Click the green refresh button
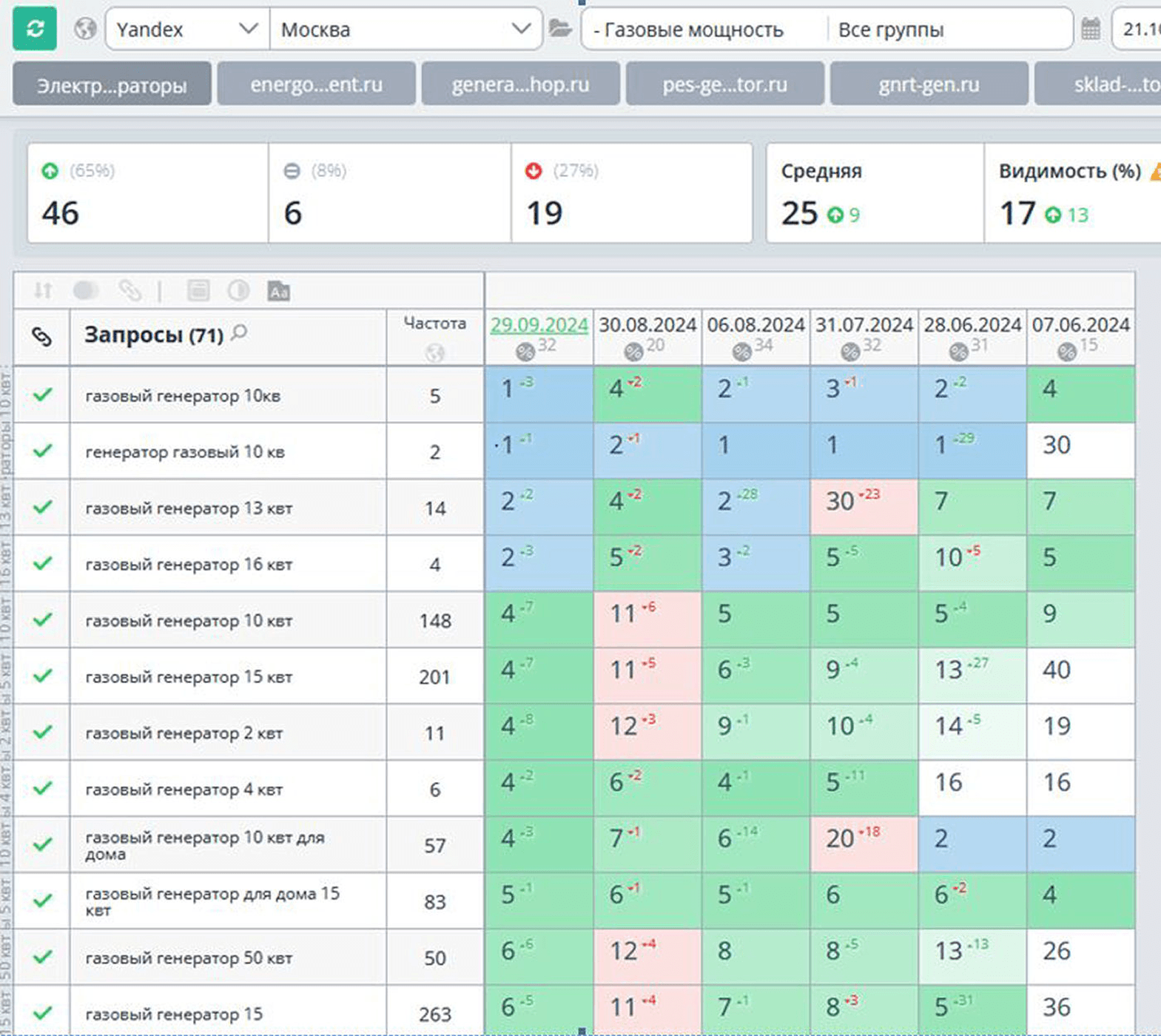Image resolution: width=1161 pixels, height=1036 pixels. pos(35,29)
